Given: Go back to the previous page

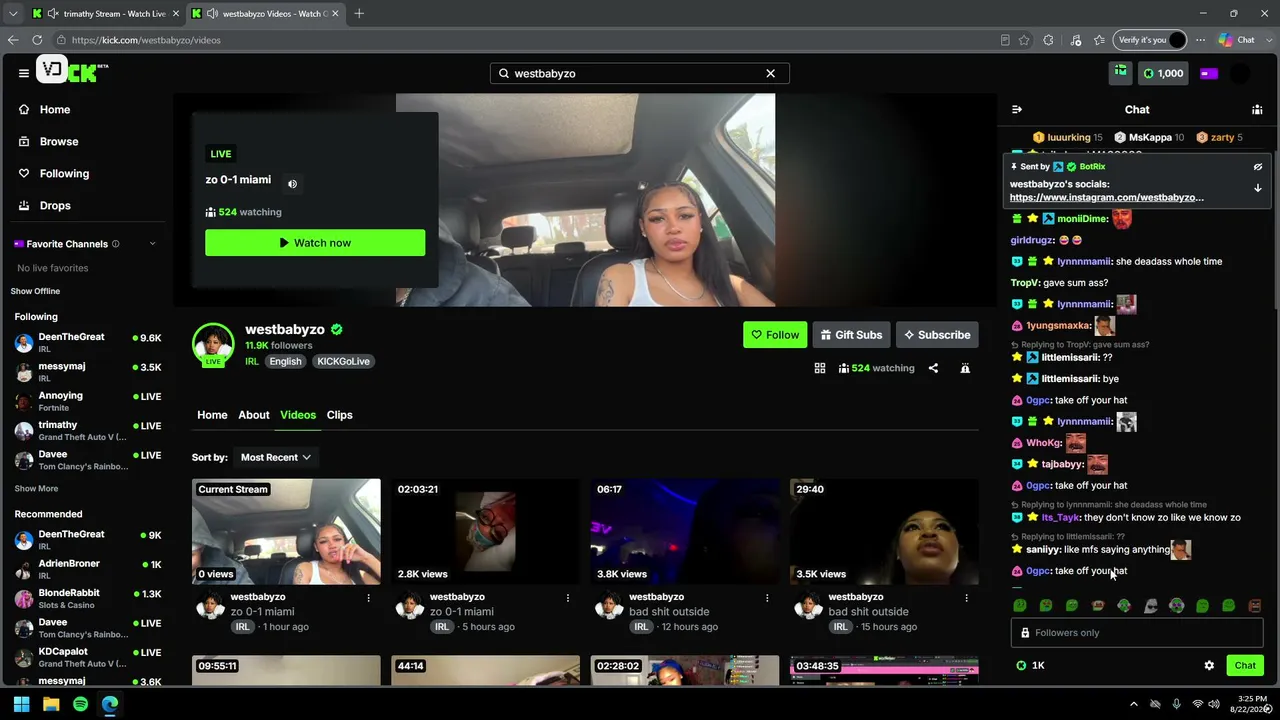Looking at the screenshot, I should (13, 40).
